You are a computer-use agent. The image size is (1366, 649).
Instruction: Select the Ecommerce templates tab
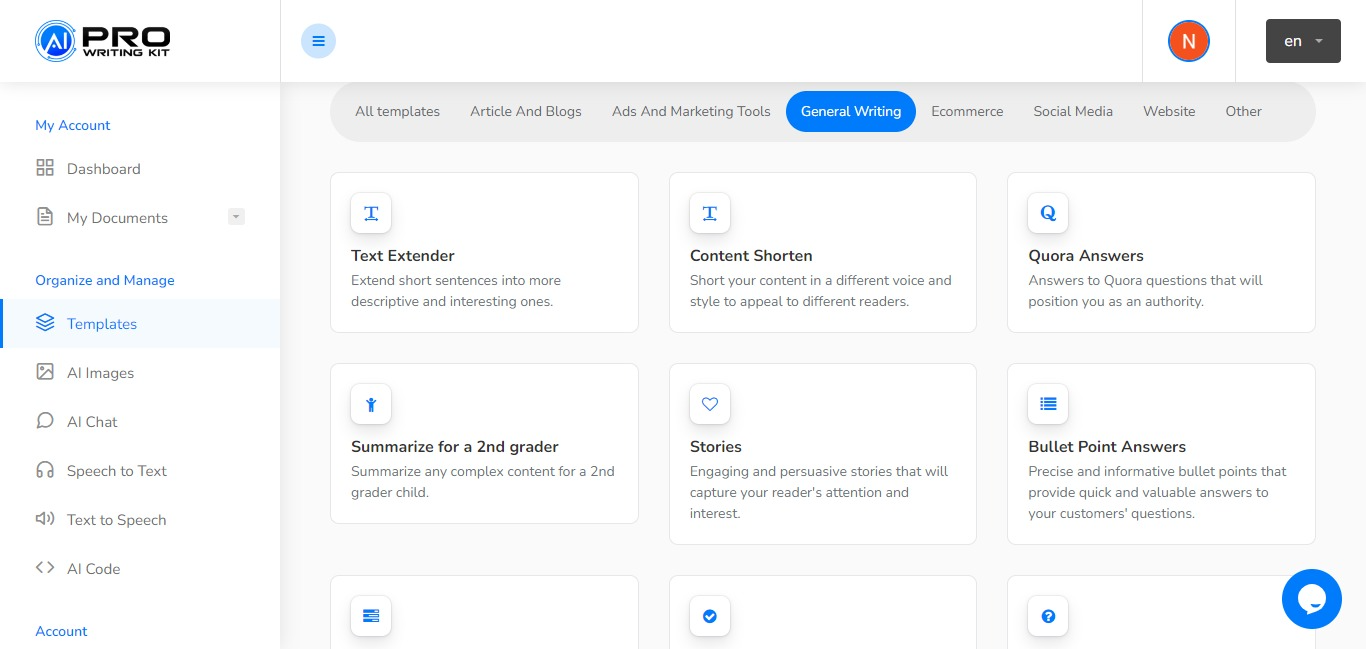967,111
